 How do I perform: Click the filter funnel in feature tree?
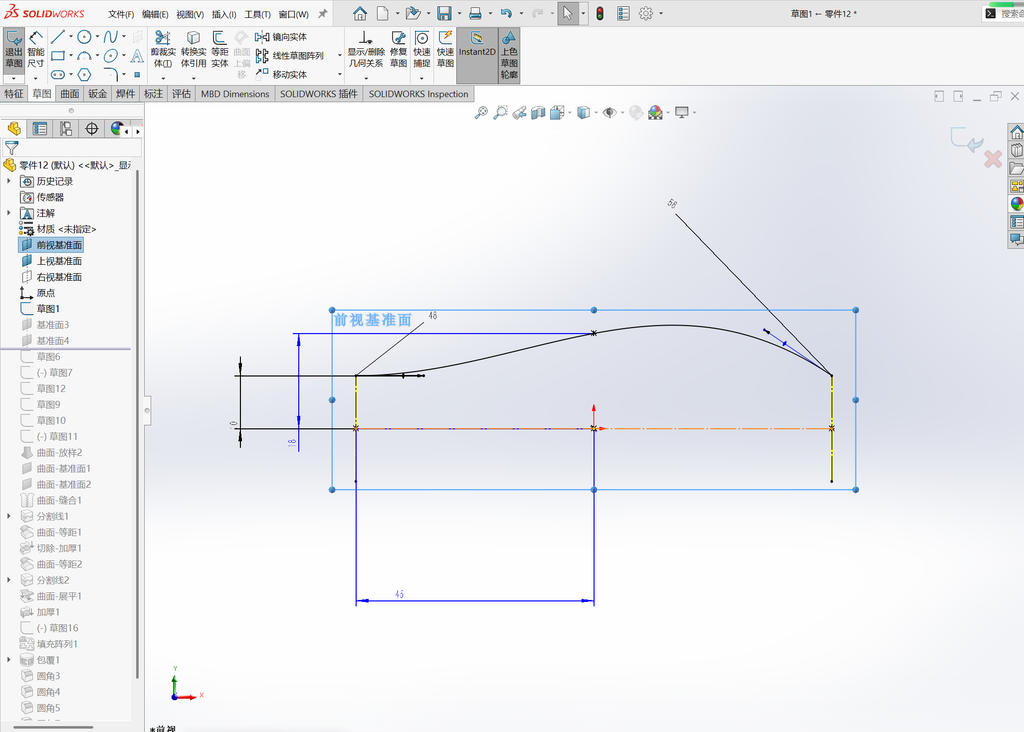click(x=12, y=148)
